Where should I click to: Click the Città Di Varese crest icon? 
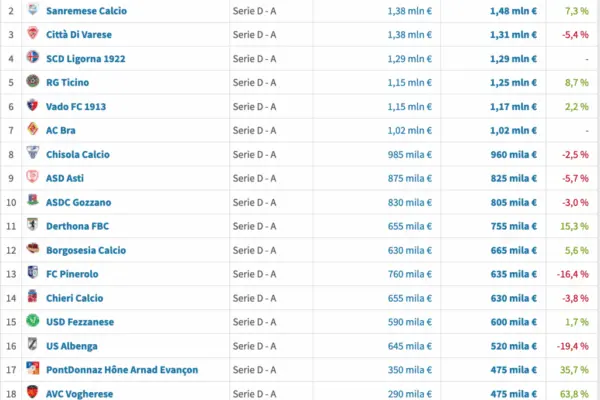(32, 34)
